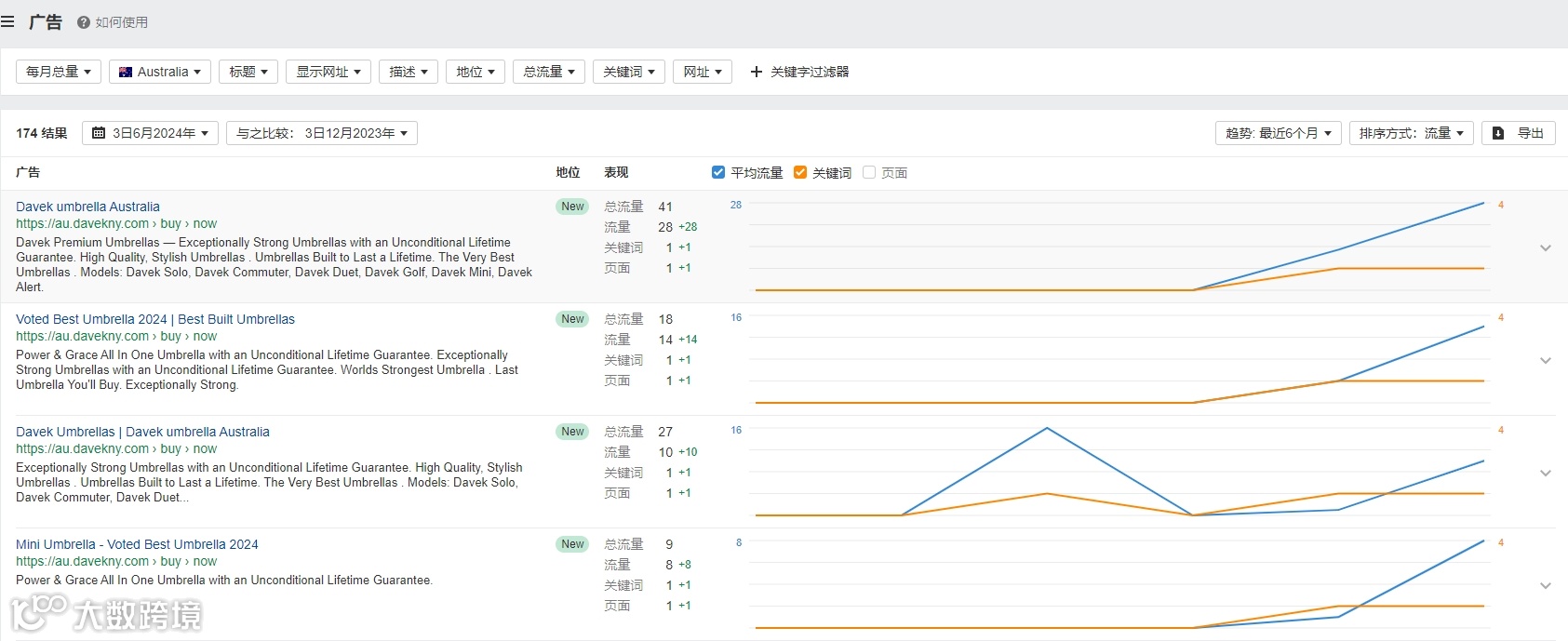Expand the Voted Best Umbrella 2024 row chevron
The image size is (1568, 641).
coord(1546,361)
